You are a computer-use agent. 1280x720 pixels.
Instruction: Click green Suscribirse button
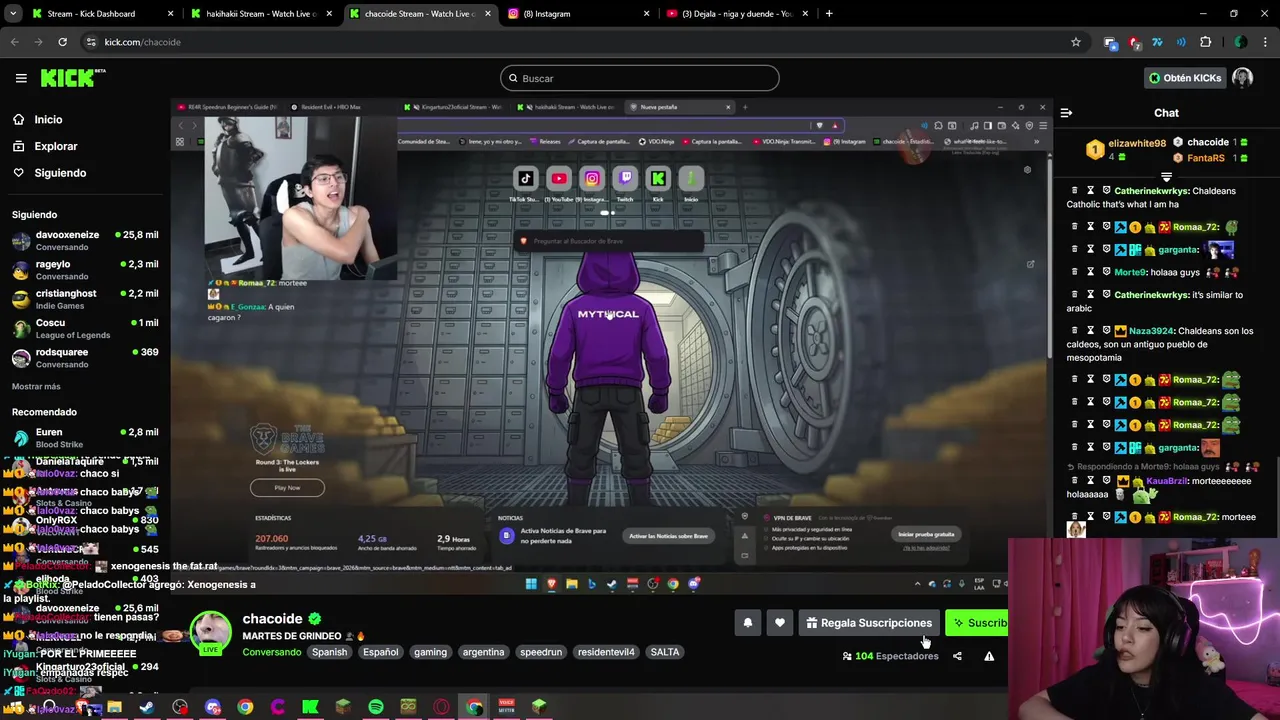click(x=977, y=623)
